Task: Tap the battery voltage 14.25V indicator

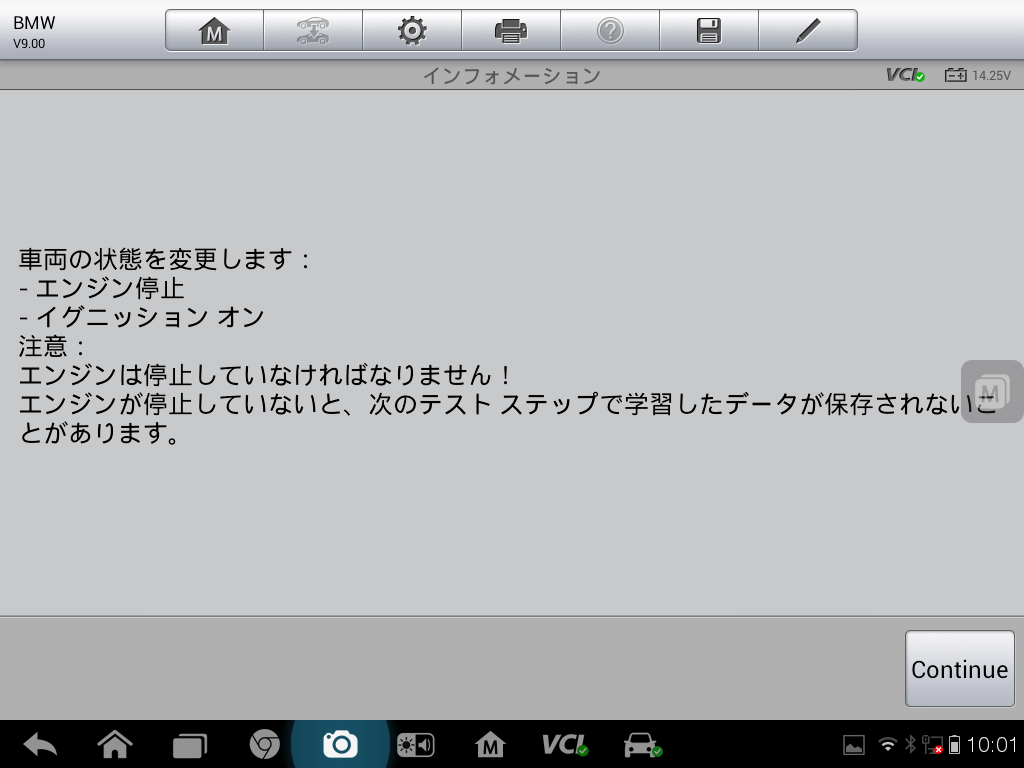Action: (x=978, y=75)
